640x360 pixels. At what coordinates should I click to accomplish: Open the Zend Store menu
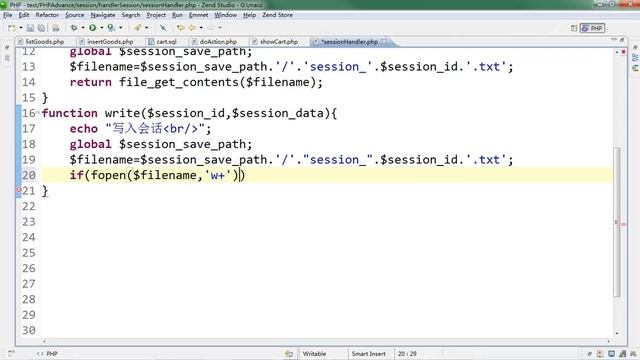tap(277, 15)
